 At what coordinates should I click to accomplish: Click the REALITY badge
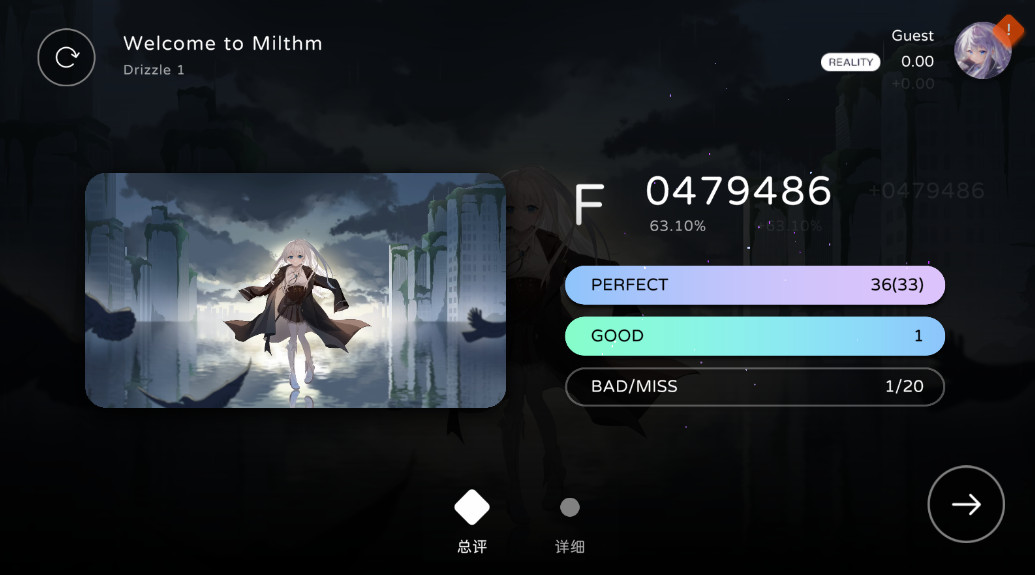tap(850, 62)
